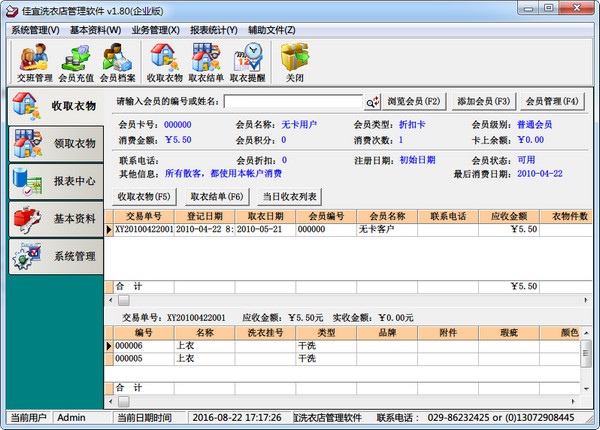Click 收取衣物(F5) button
Viewport: 600px width, 430px height.
coord(144,197)
